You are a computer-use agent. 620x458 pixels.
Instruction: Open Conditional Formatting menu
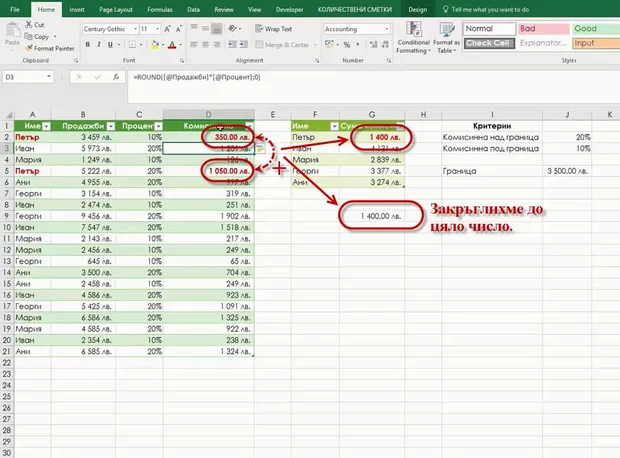point(413,38)
